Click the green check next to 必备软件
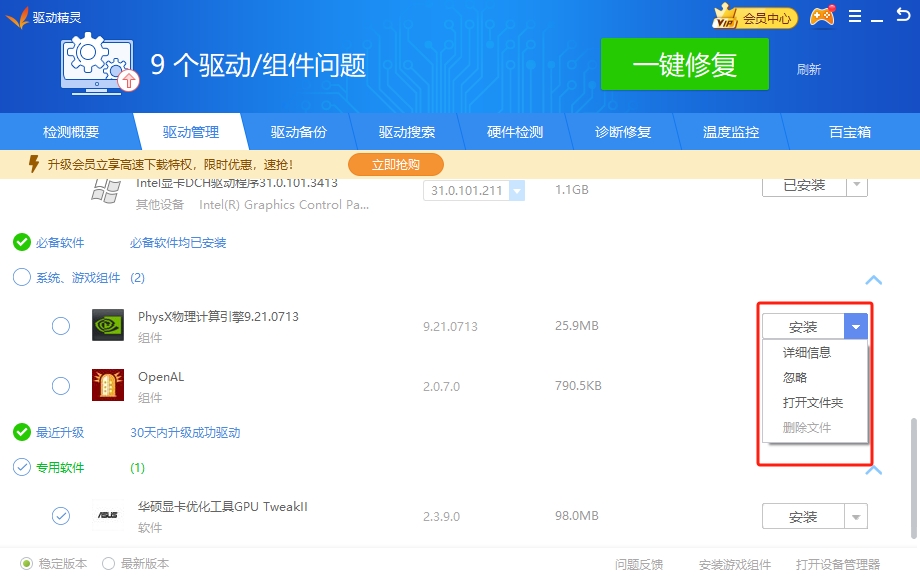Image resolution: width=920 pixels, height=580 pixels. [22, 242]
